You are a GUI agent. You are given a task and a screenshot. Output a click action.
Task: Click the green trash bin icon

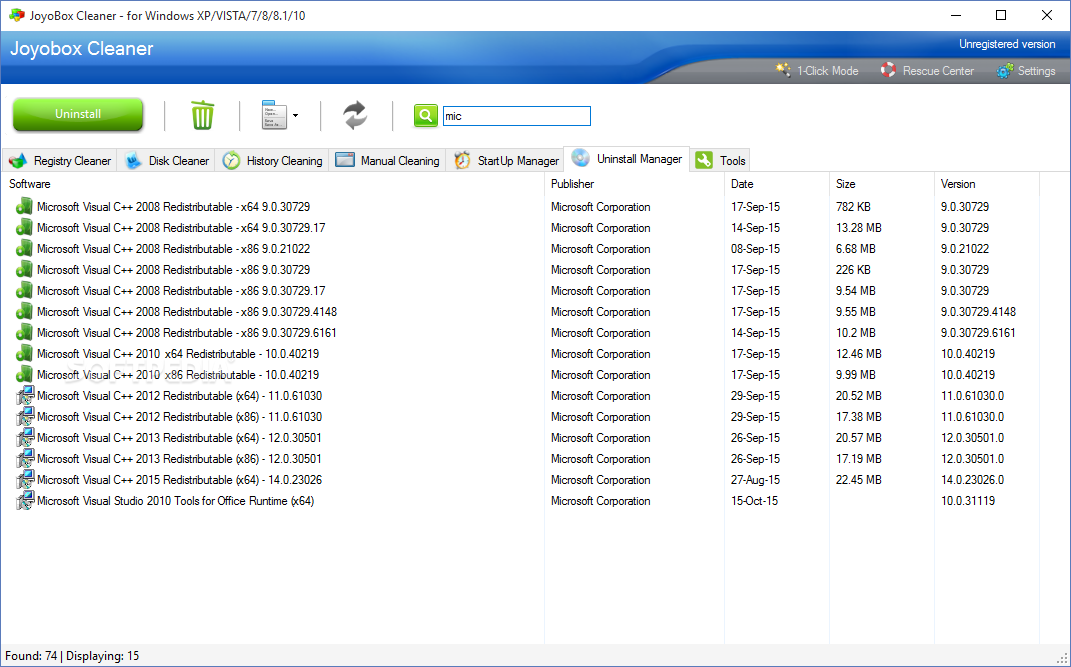pos(202,115)
